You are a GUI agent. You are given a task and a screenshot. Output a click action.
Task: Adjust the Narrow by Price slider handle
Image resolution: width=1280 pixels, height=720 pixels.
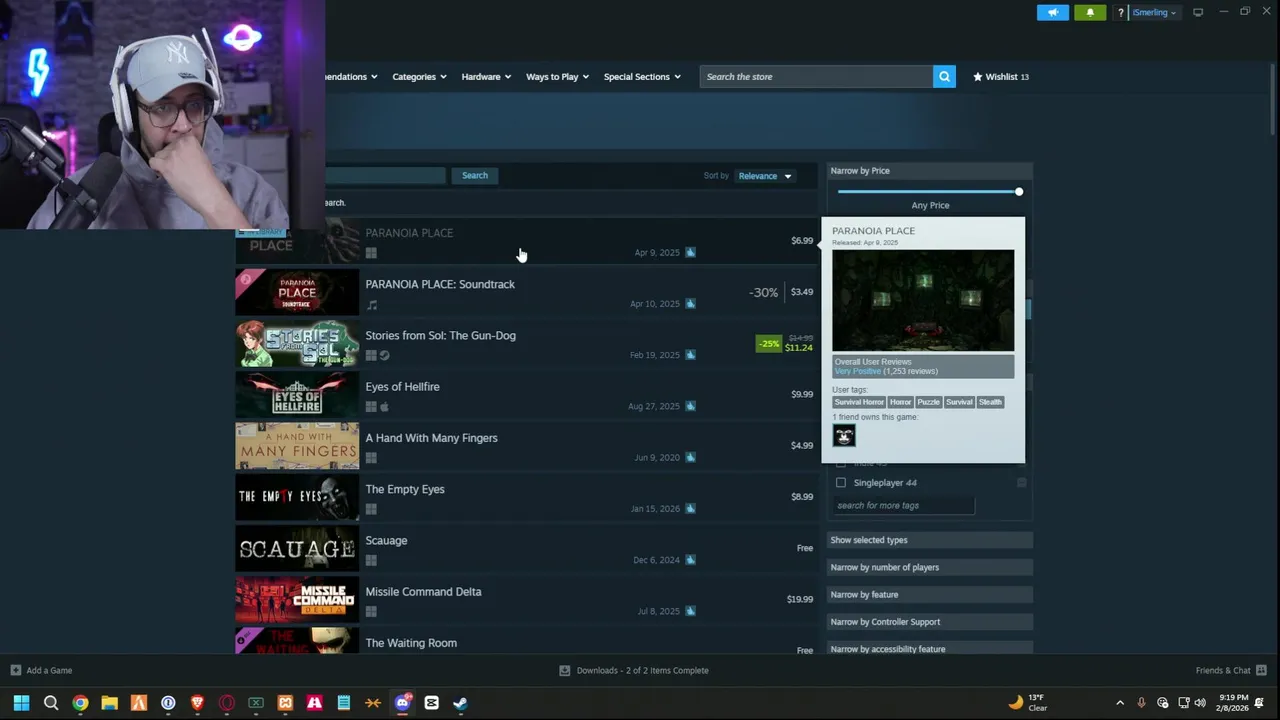point(1019,192)
